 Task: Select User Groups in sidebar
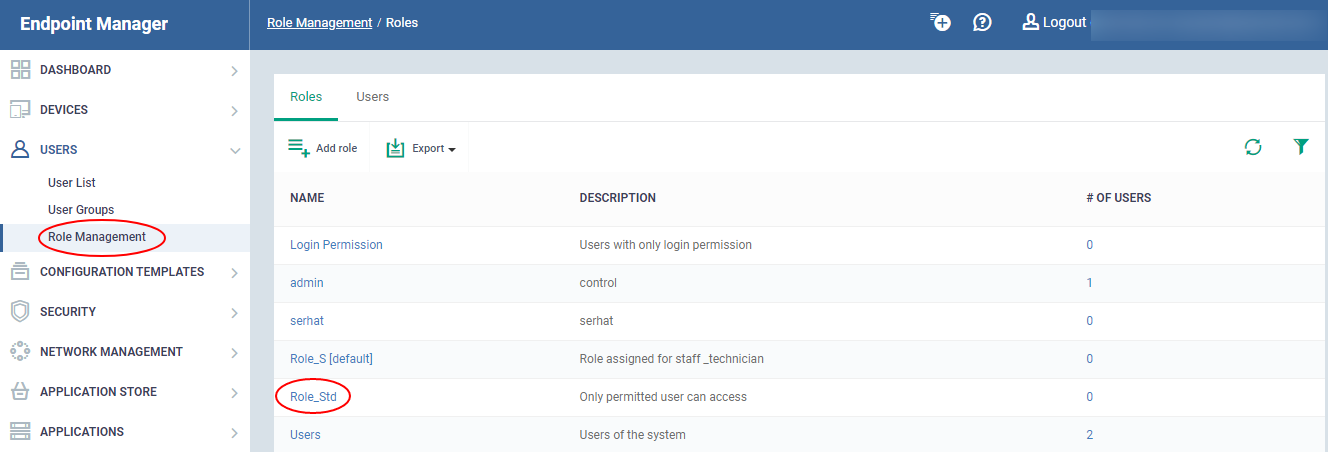pyautogui.click(x=81, y=210)
